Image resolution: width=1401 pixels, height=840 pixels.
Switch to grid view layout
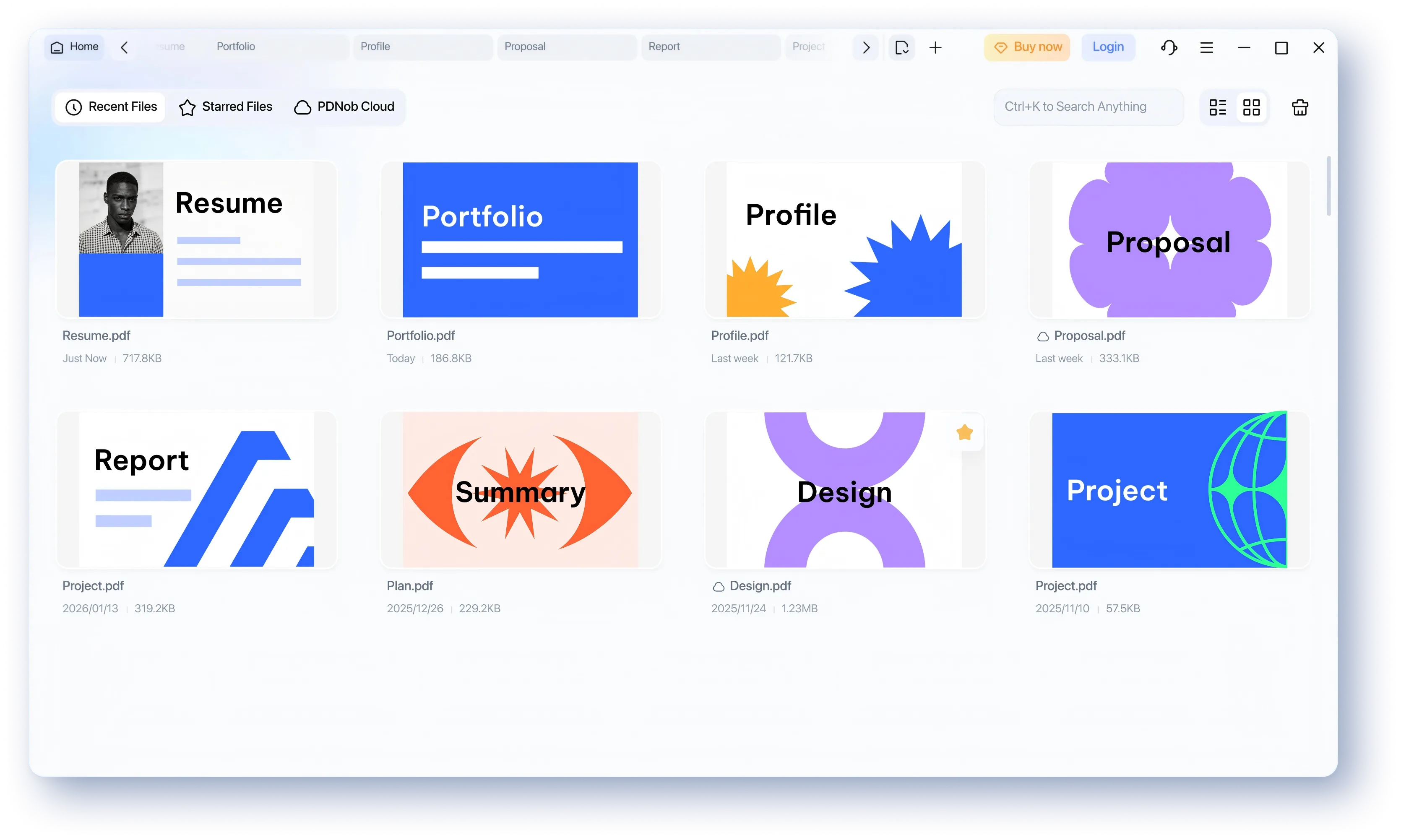[x=1252, y=107]
